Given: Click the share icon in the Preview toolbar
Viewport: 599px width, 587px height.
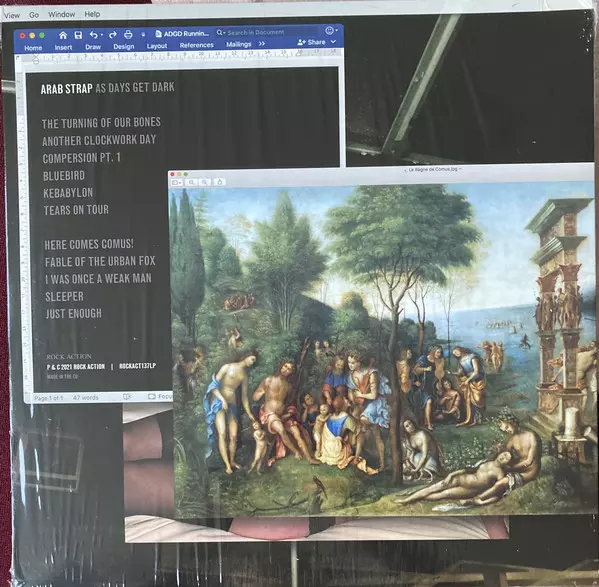Looking at the screenshot, I should (x=220, y=182).
